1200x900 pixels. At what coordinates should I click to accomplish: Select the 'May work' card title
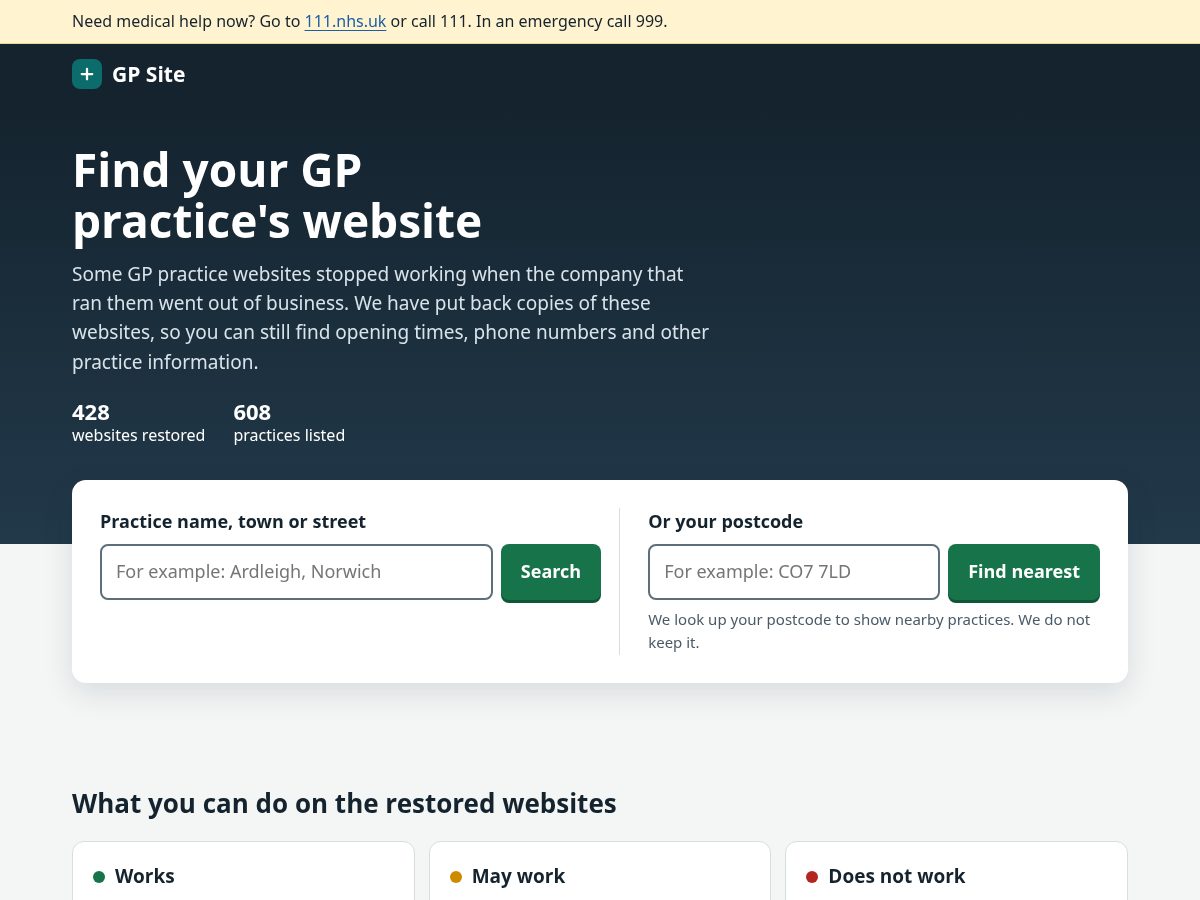click(518, 876)
